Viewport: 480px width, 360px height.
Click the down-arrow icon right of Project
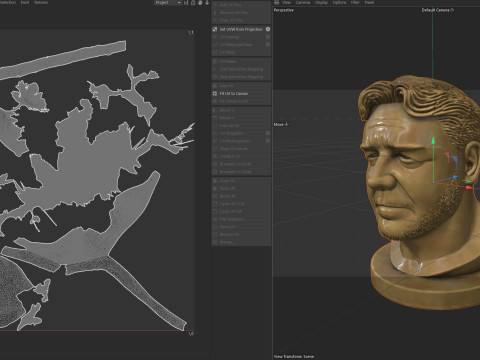[x=207, y=2]
